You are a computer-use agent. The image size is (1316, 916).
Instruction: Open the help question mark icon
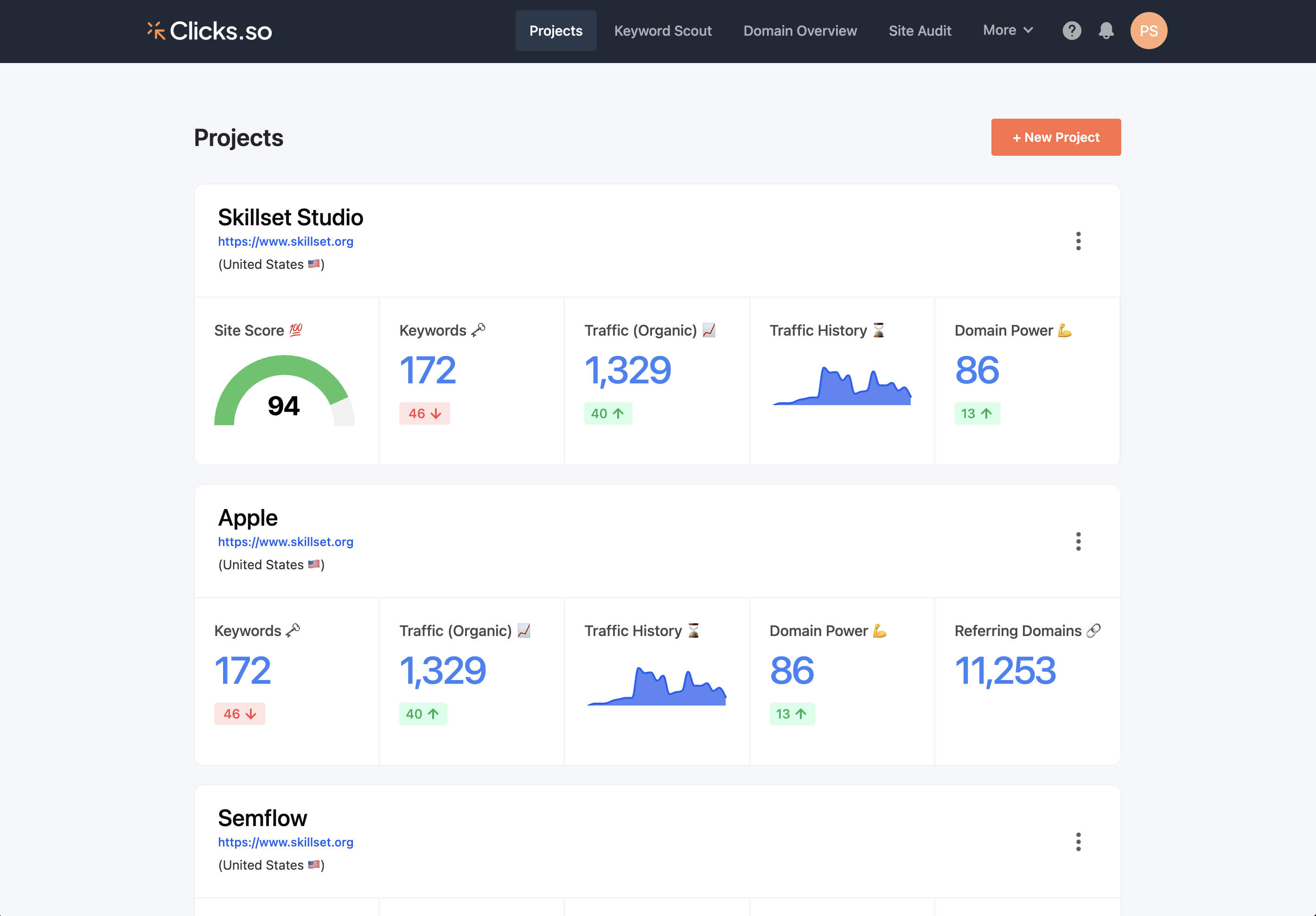point(1071,31)
